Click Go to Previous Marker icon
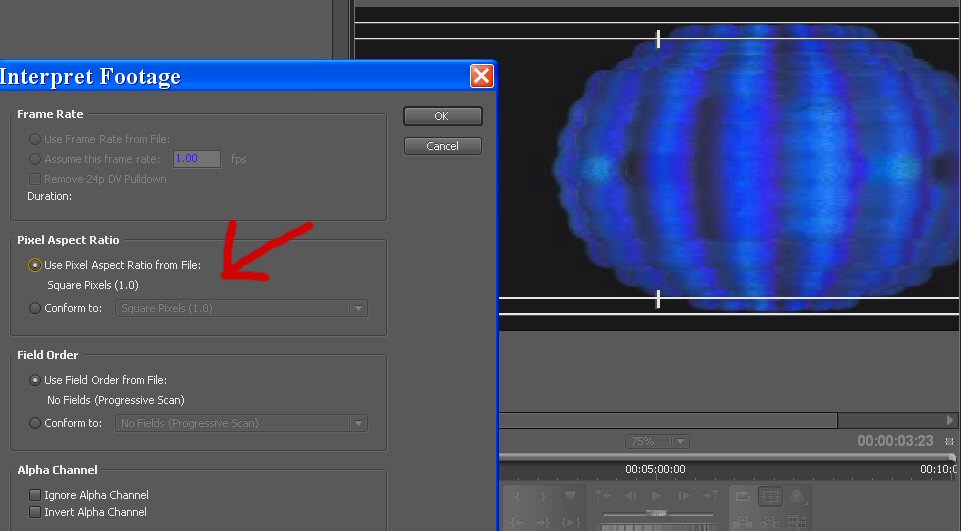The height and width of the screenshot is (531, 961). [x=604, y=495]
